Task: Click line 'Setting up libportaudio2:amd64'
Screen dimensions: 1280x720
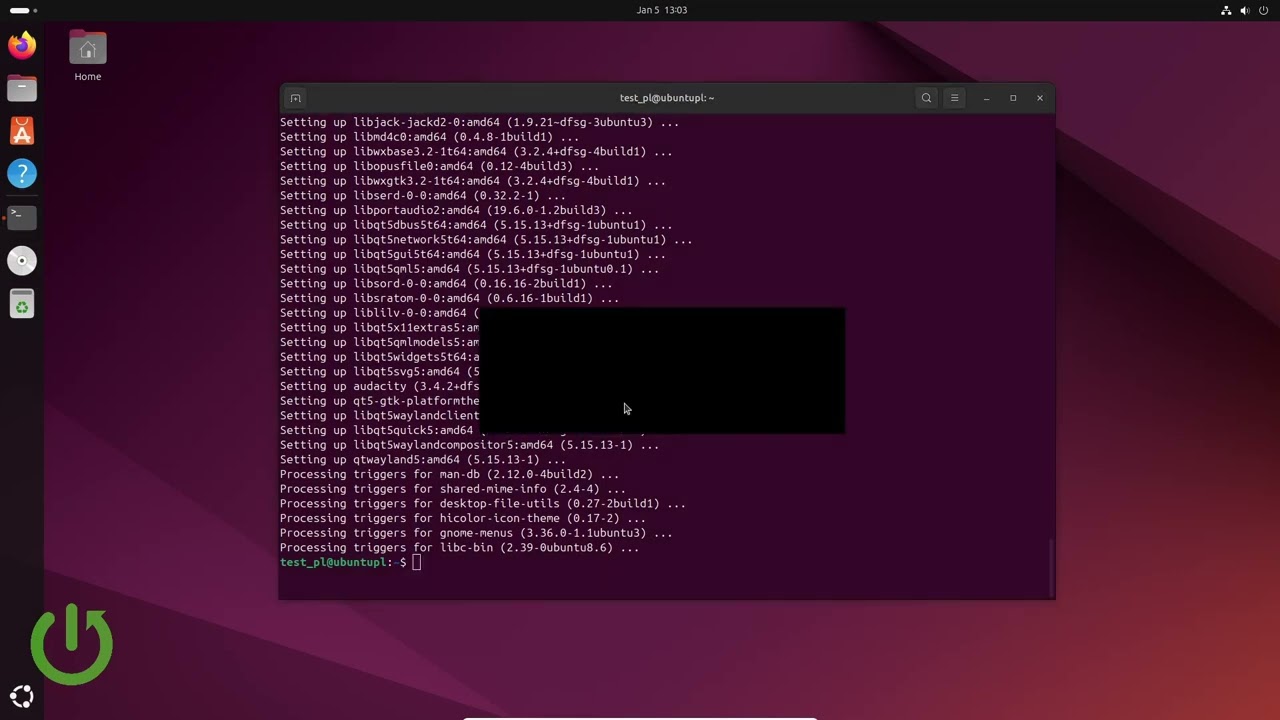Action: (x=456, y=210)
